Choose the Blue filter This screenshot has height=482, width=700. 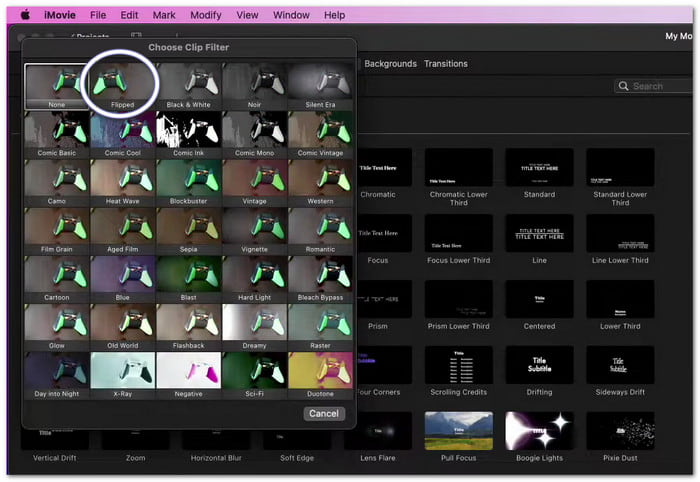[122, 279]
